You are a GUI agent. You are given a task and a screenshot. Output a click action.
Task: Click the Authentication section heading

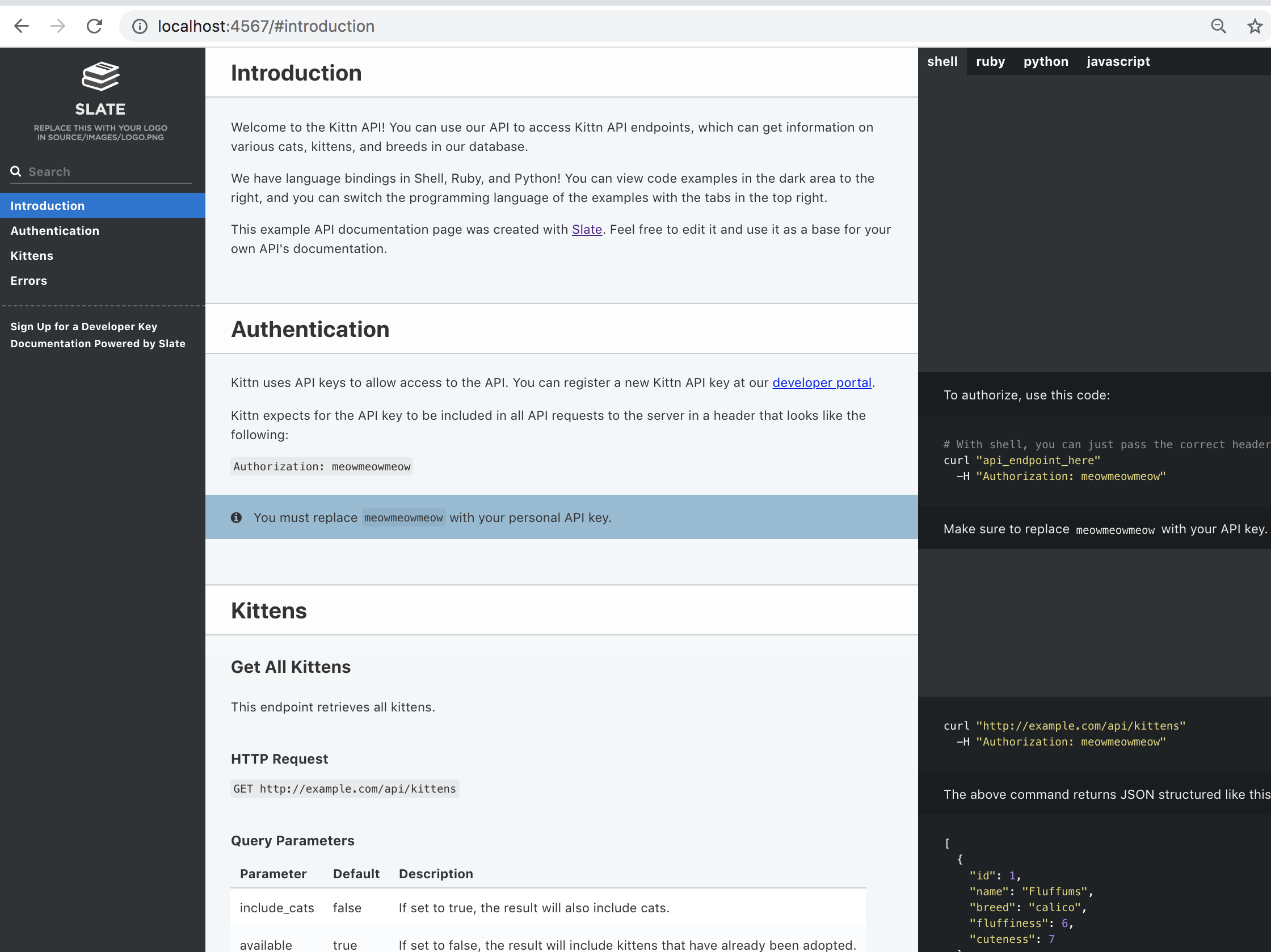(310, 329)
